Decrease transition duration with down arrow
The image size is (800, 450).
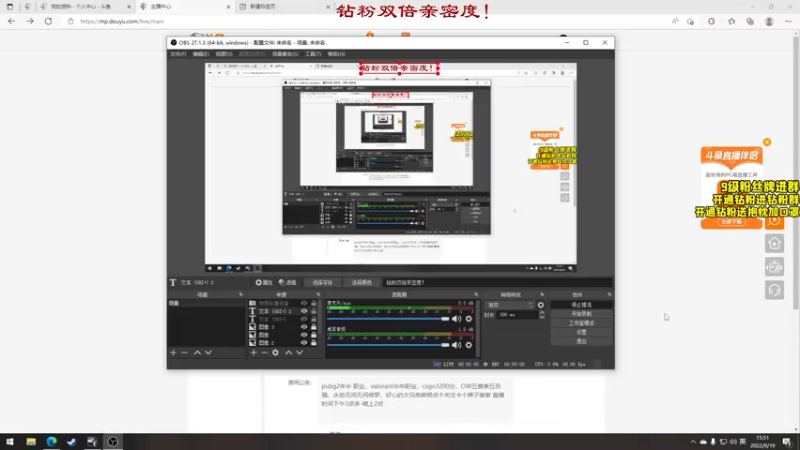click(542, 317)
